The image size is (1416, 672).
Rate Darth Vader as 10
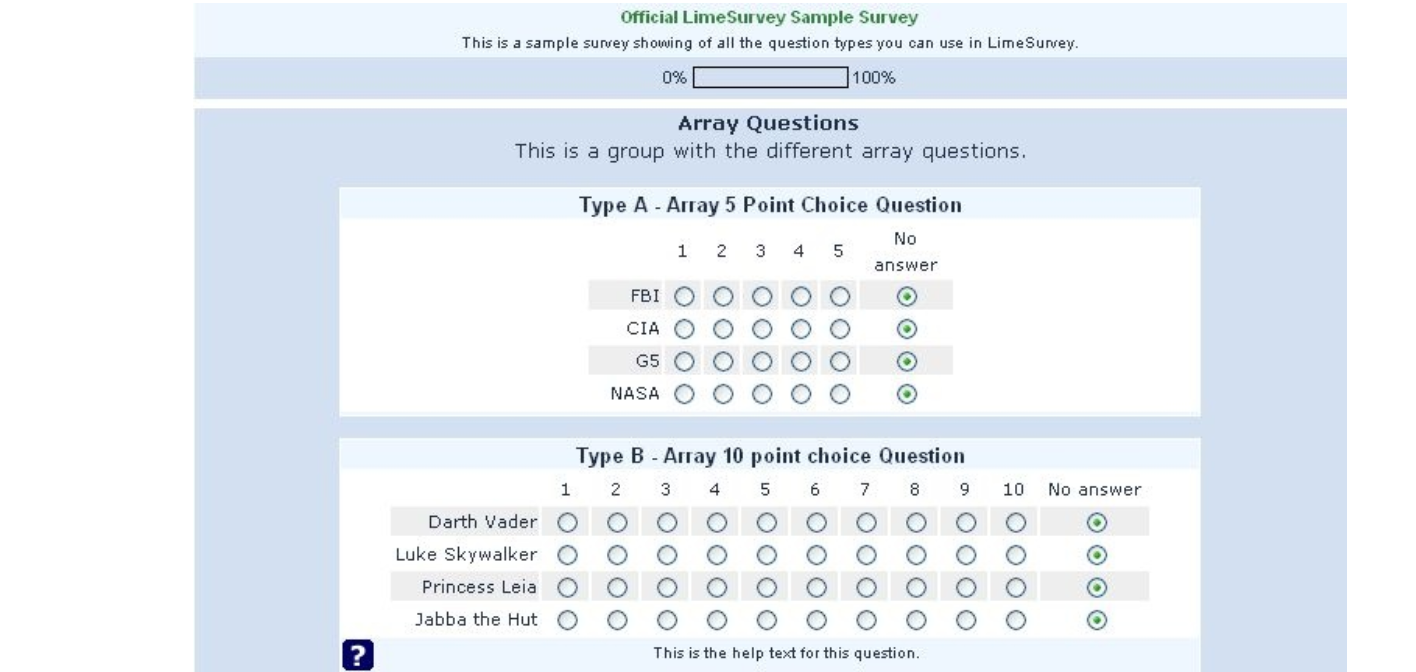click(1015, 522)
